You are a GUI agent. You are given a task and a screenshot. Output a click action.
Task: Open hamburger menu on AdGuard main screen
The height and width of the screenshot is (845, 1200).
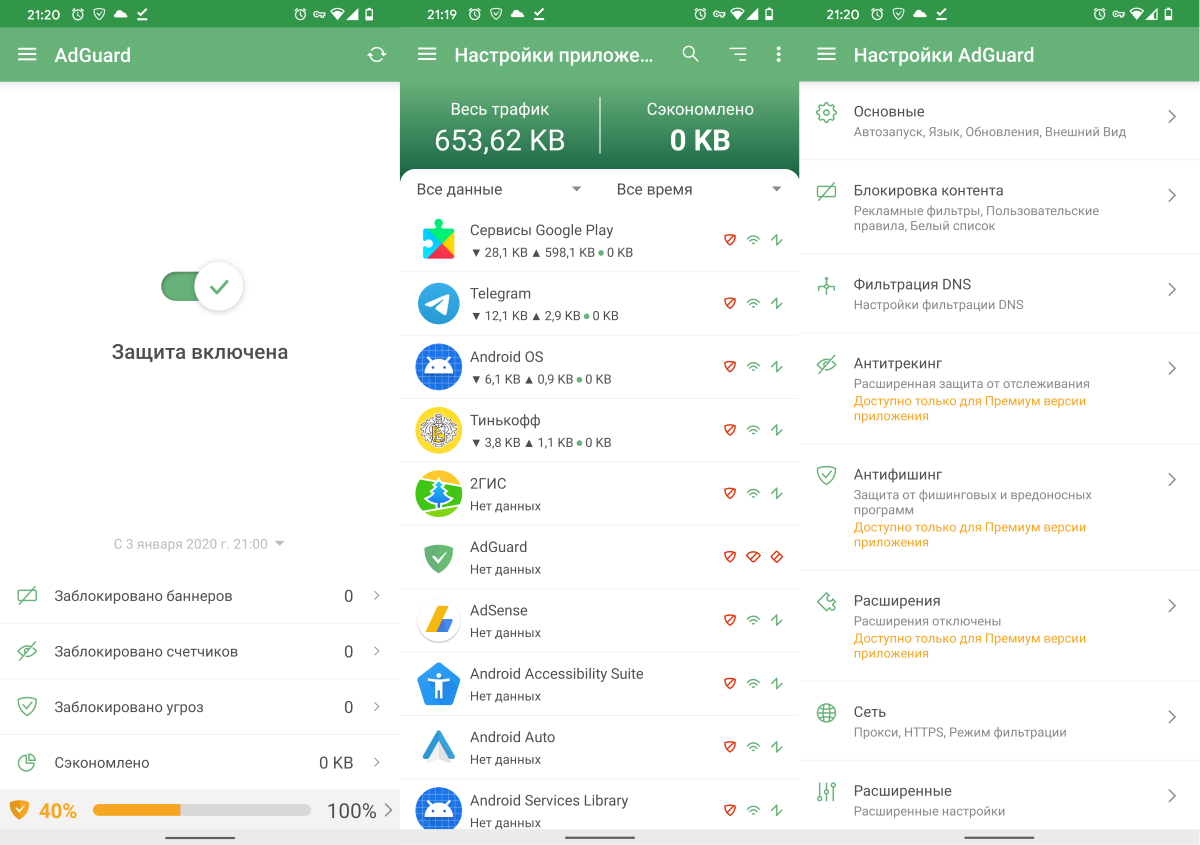[x=27, y=55]
